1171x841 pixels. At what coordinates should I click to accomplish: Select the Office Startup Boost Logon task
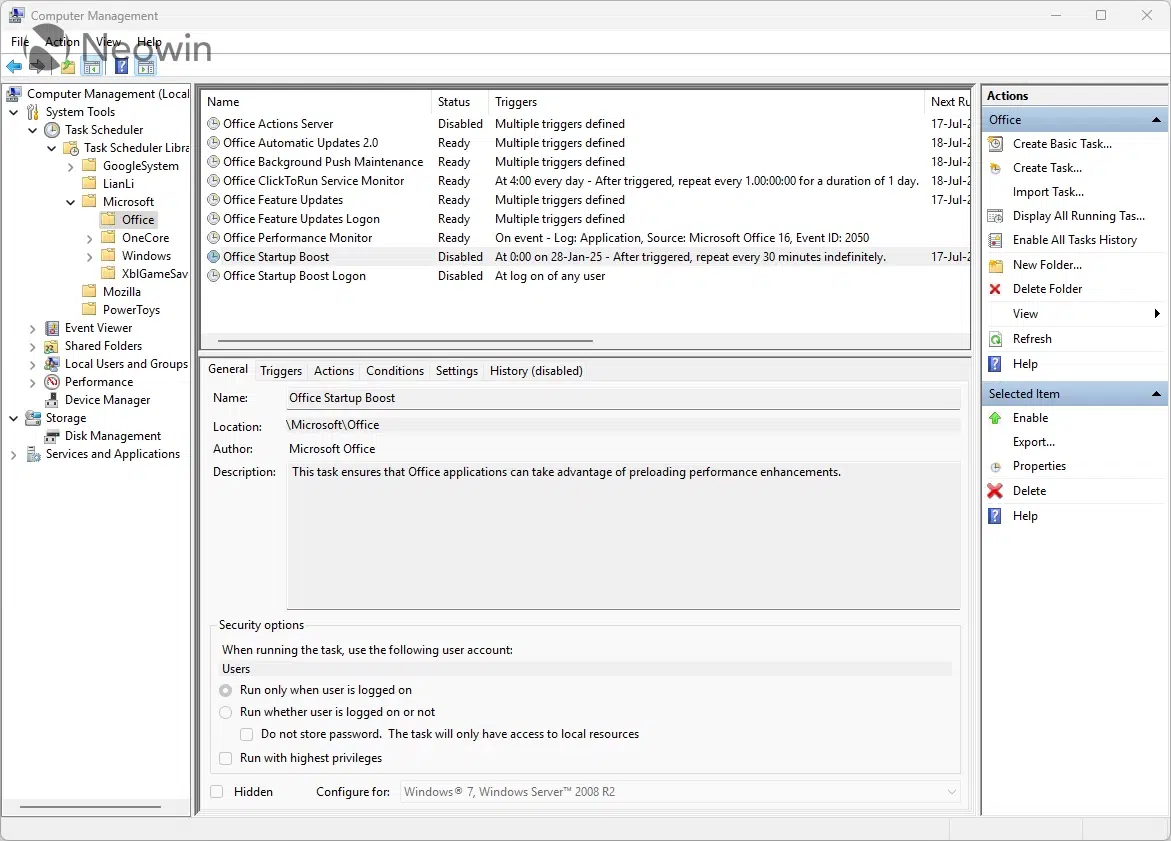coord(294,276)
